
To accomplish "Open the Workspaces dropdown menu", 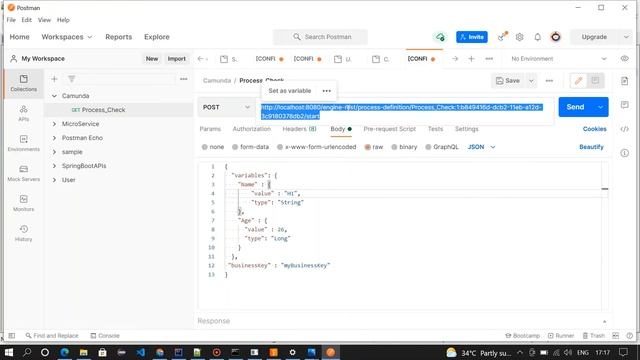I will click(67, 37).
